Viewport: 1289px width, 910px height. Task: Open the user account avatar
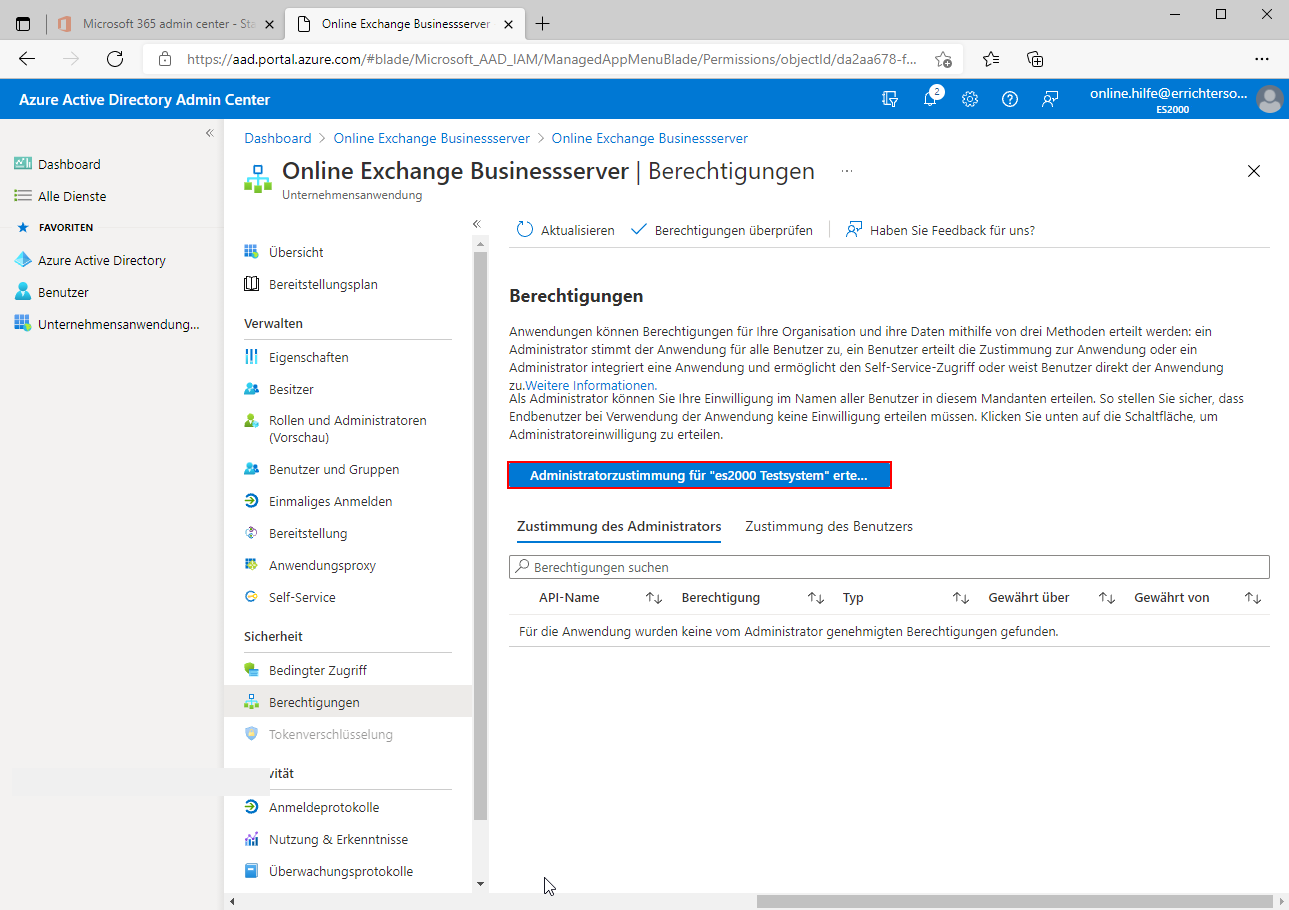click(x=1270, y=99)
